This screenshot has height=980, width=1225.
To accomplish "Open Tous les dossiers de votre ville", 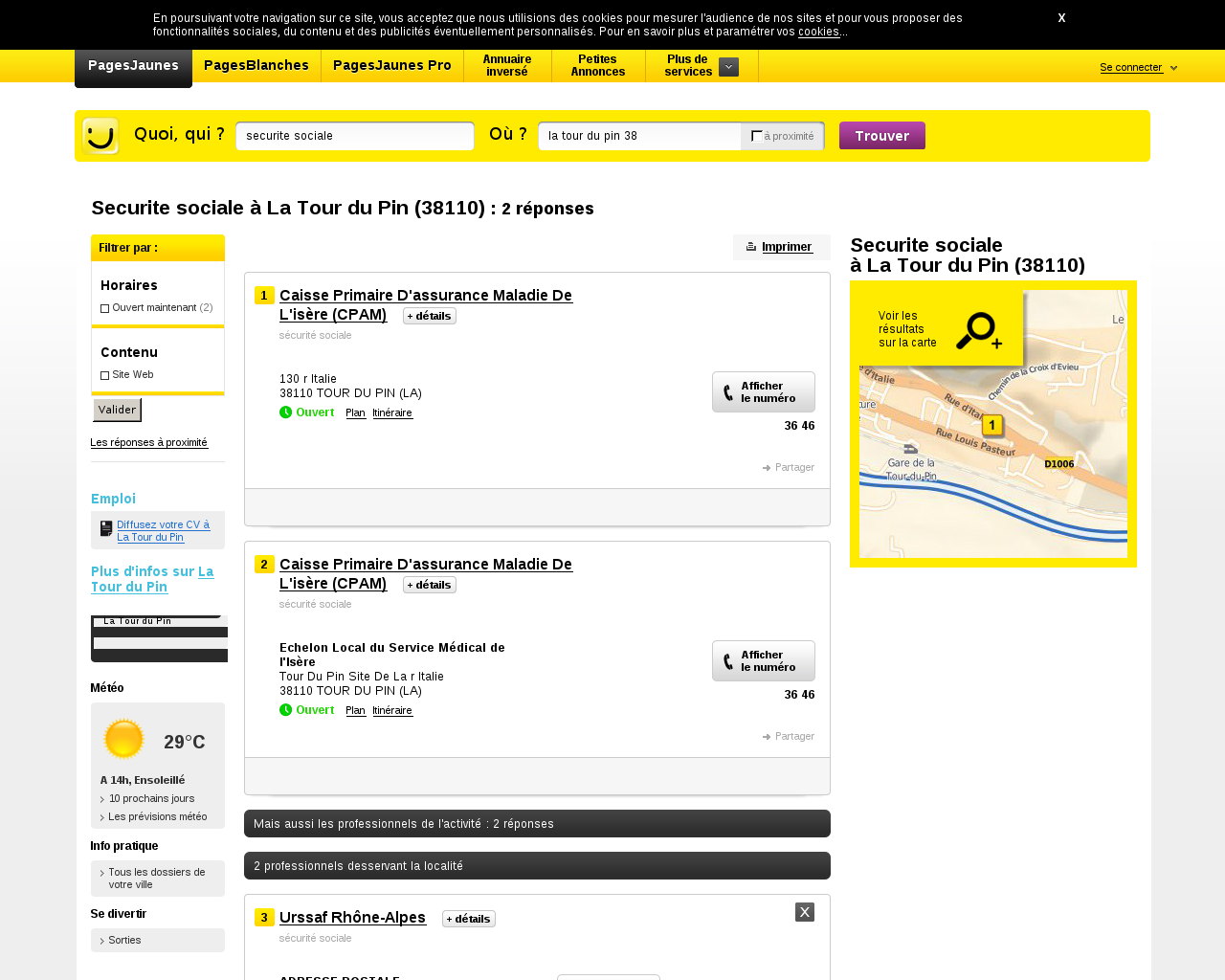I will click(x=157, y=879).
